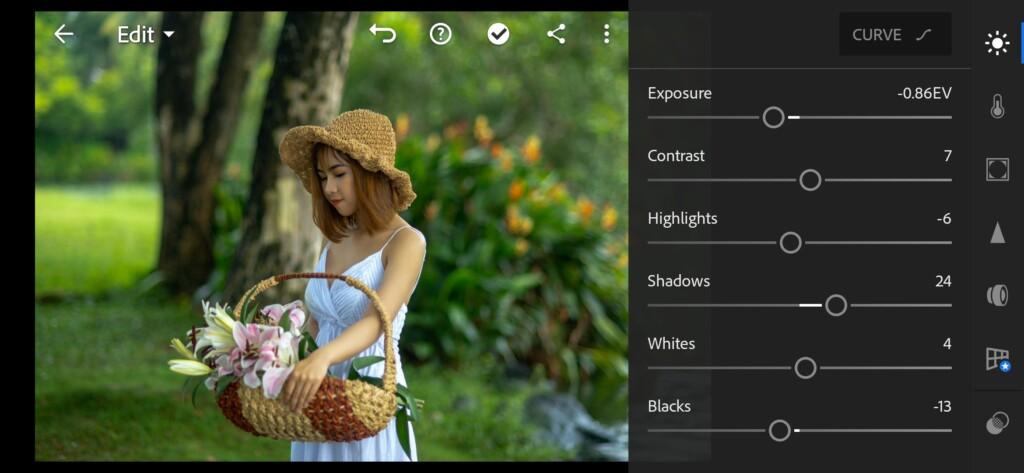Click the Blacks slider handle

coord(779,431)
